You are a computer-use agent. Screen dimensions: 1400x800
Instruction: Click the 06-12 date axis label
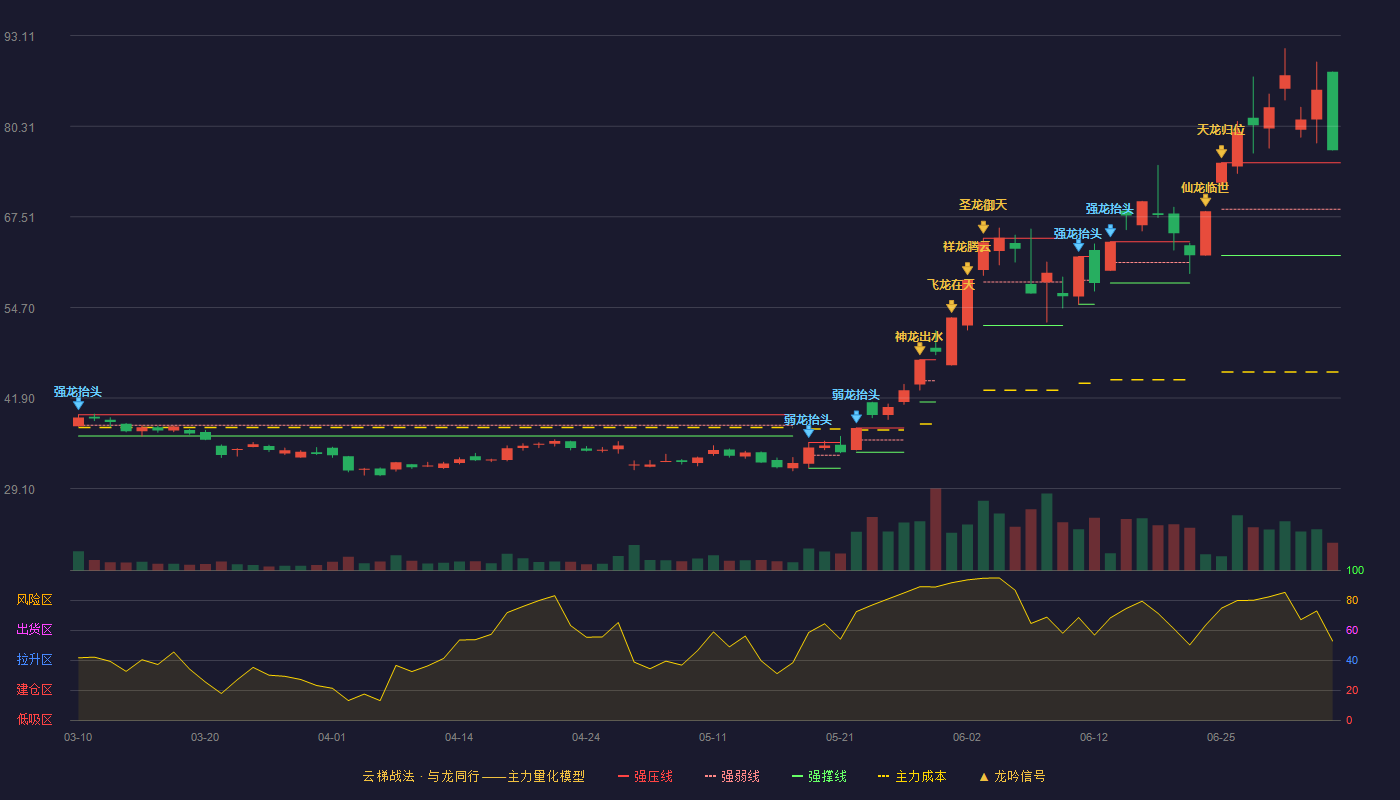1094,737
